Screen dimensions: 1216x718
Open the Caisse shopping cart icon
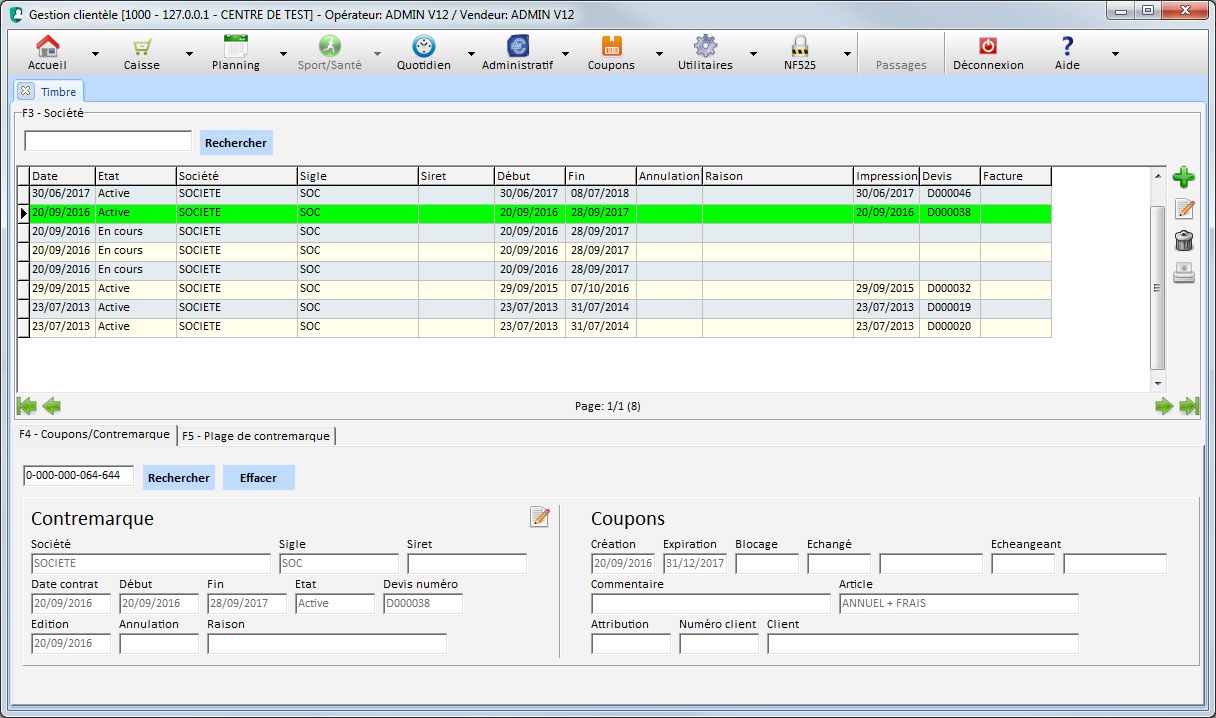coord(142,46)
